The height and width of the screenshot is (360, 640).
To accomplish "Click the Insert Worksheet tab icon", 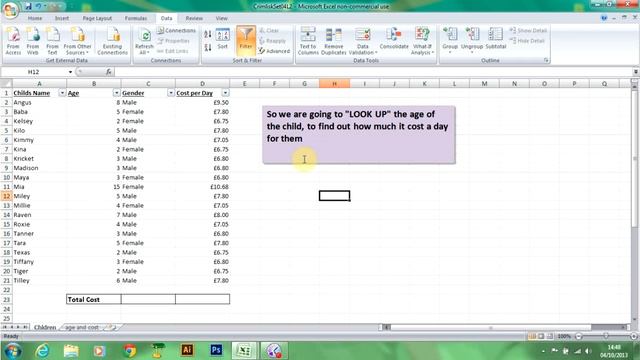I will (x=111, y=327).
